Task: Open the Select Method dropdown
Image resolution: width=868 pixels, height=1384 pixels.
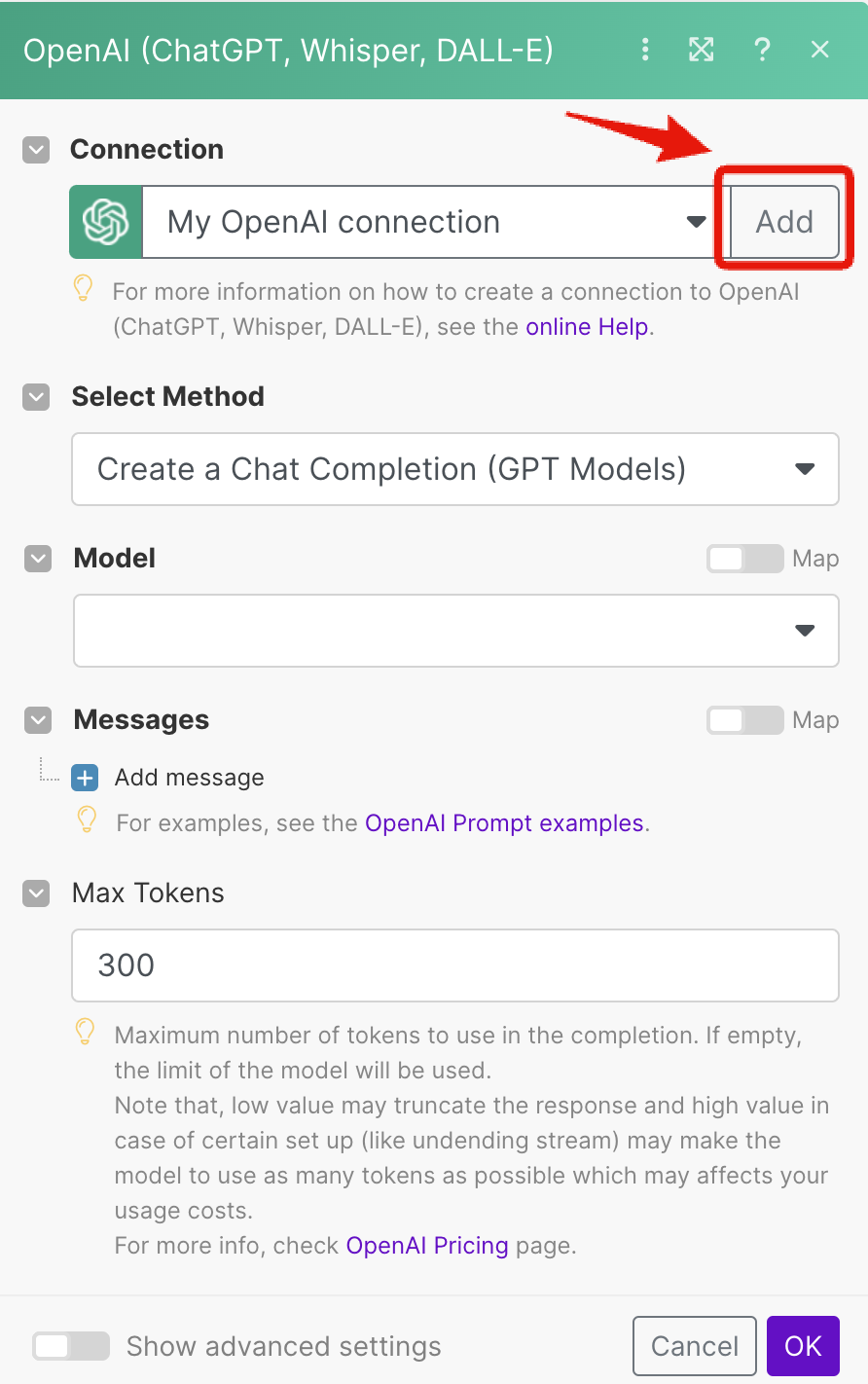Action: [x=455, y=469]
